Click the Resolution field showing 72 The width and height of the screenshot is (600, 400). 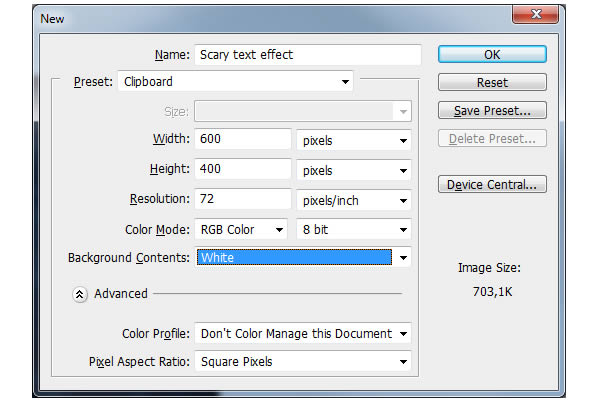point(243,199)
